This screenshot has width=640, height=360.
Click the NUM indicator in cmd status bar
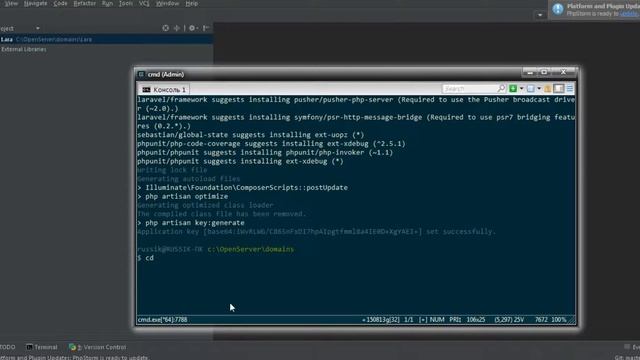pyautogui.click(x=437, y=320)
